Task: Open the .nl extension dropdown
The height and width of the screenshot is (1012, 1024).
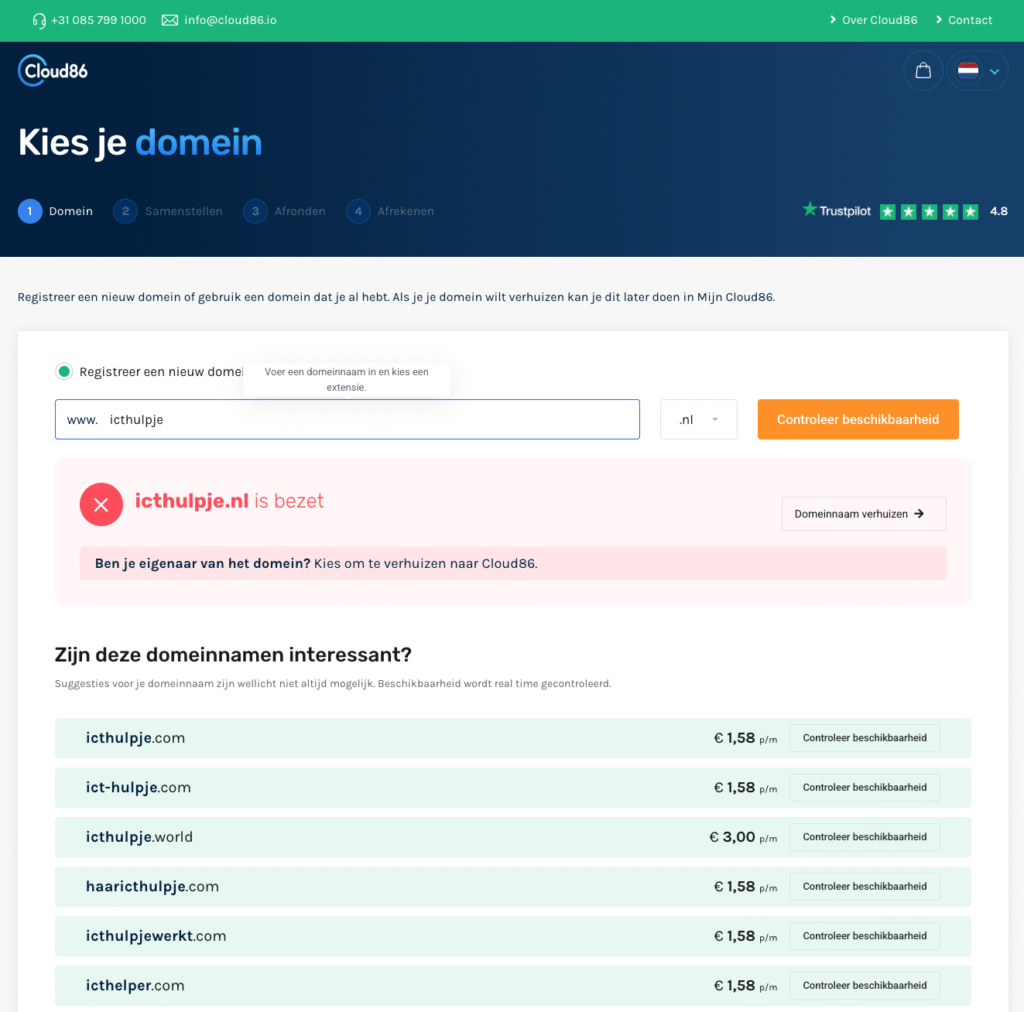Action: [698, 420]
